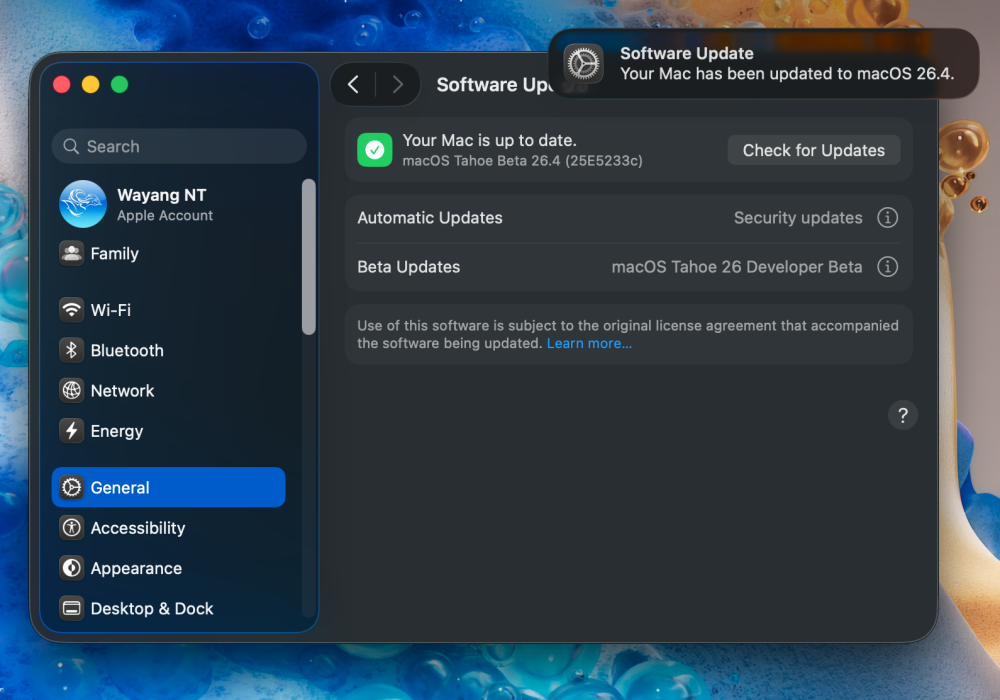Click the Software Update notification gear icon
The image size is (1000, 700).
pos(583,64)
